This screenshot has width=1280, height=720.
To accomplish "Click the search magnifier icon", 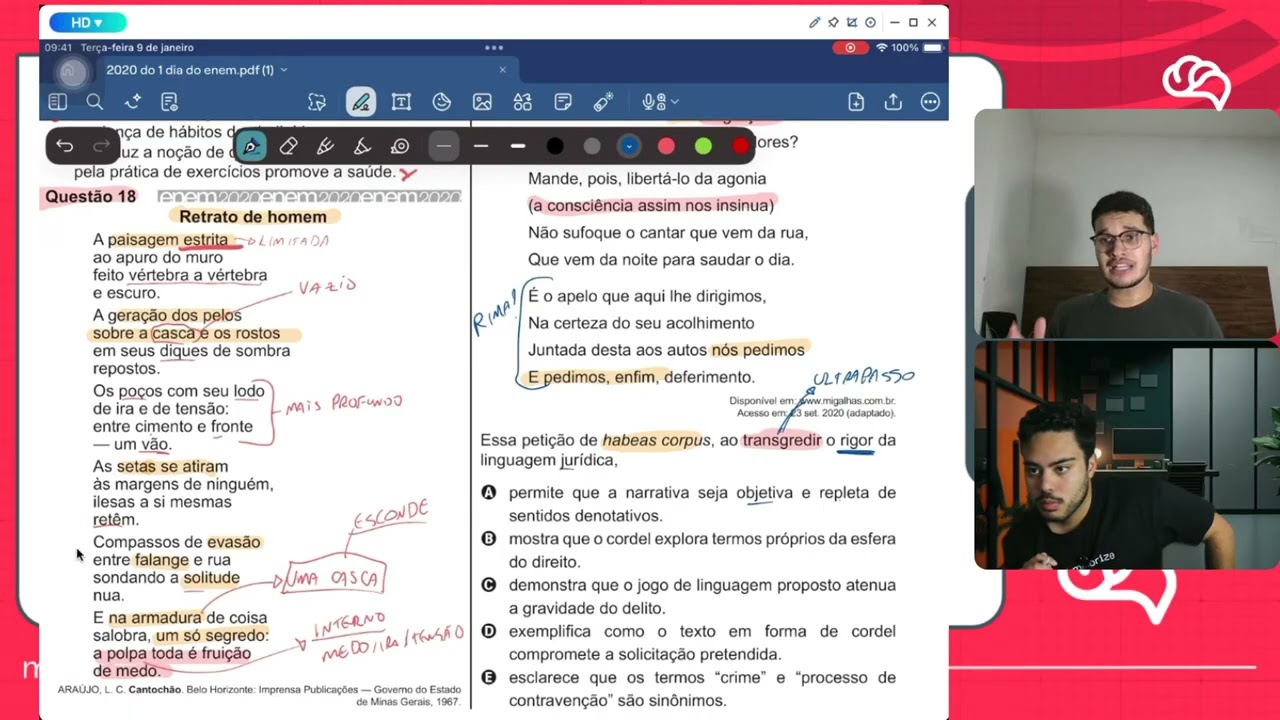I will (95, 102).
